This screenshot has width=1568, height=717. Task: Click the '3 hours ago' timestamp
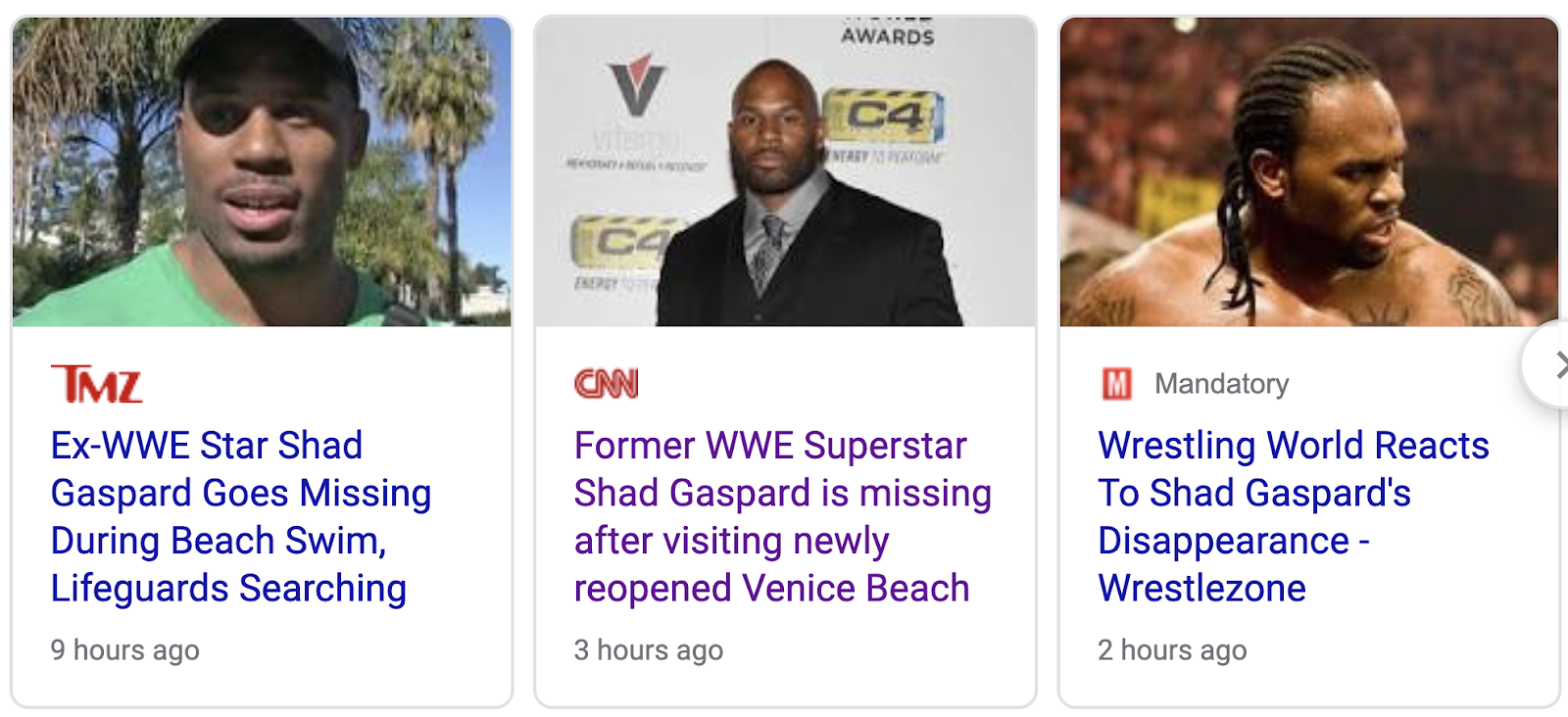coord(648,650)
